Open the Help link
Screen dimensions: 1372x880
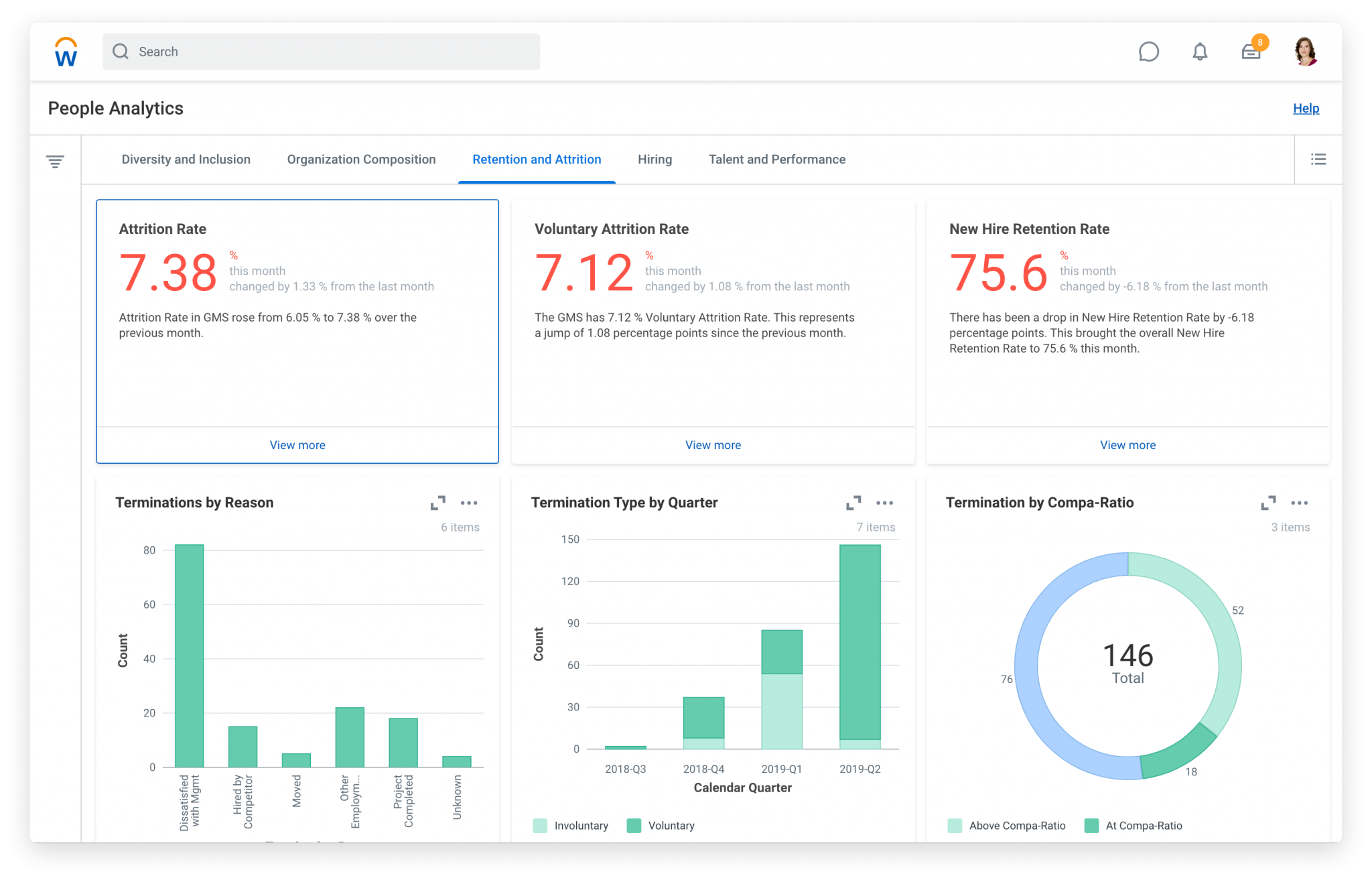click(x=1306, y=108)
